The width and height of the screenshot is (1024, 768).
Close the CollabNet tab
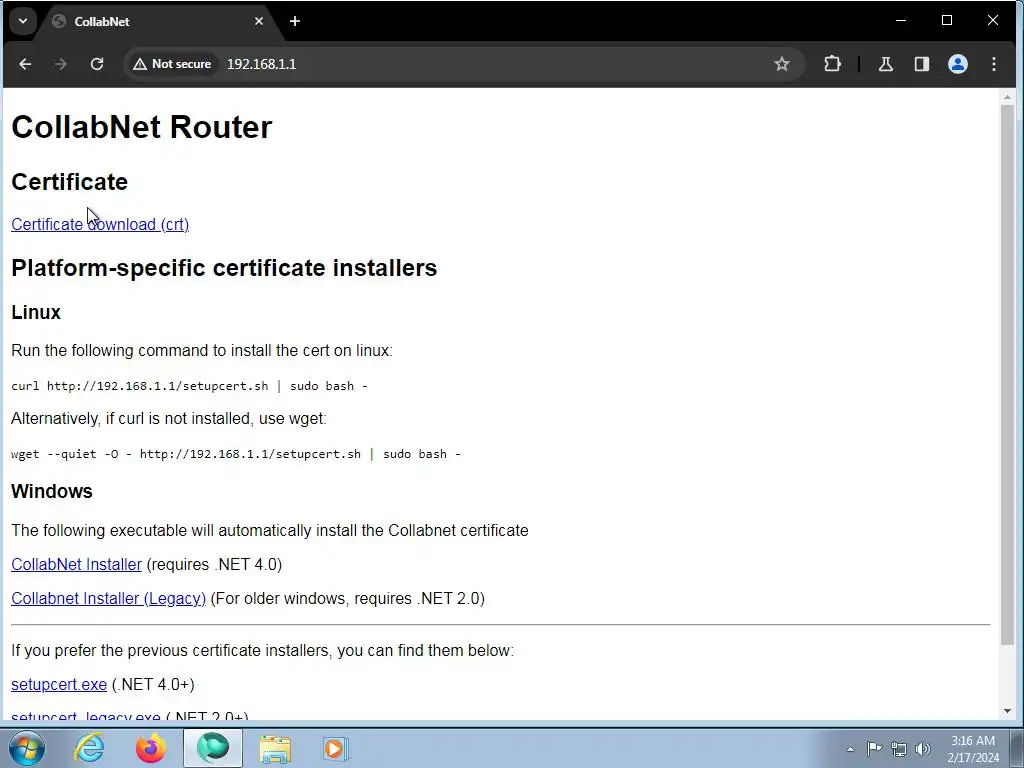[x=259, y=21]
